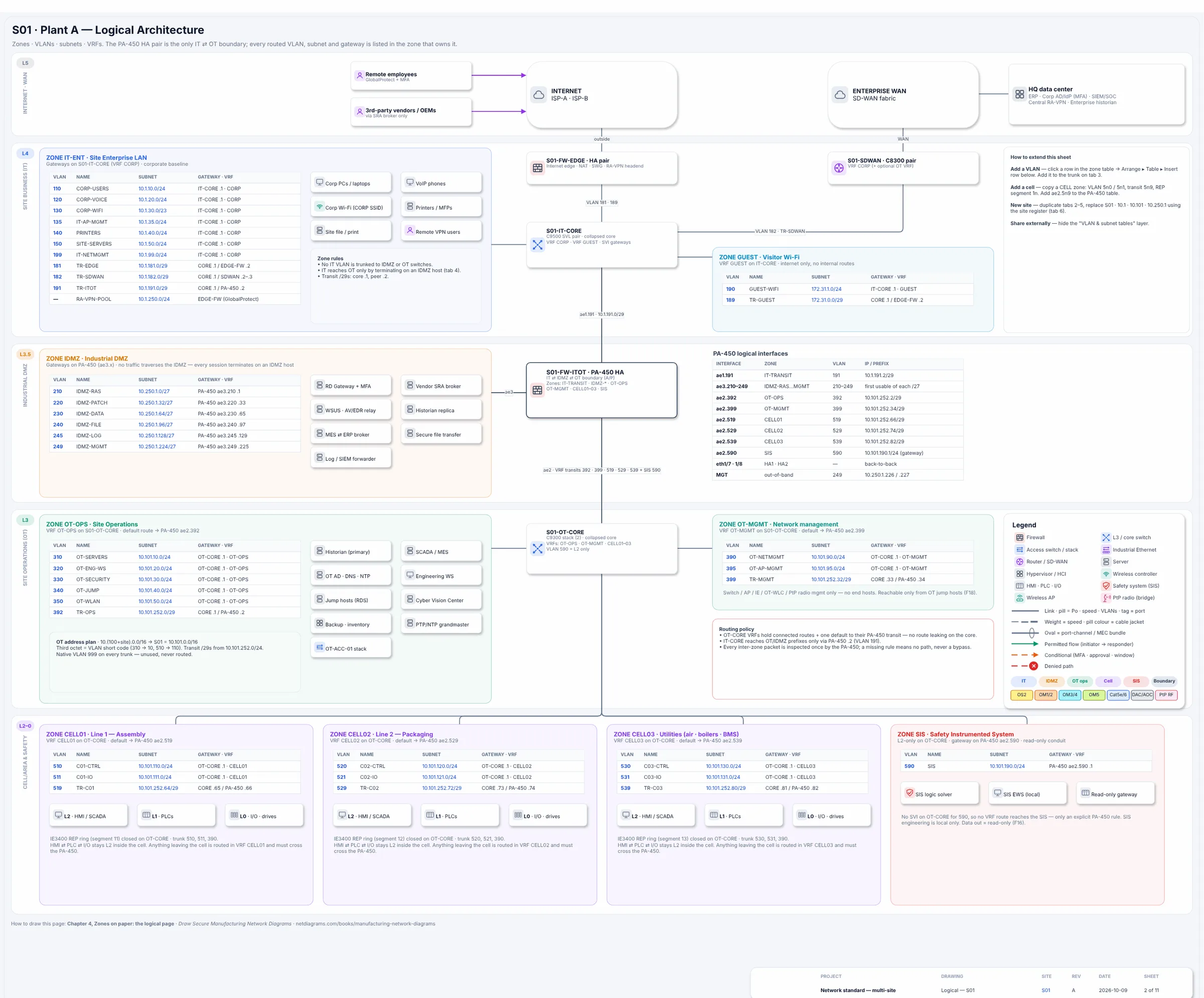Select the VLAN 110 CORP-USERS row
Viewport: 1204px width, 998px height.
(175, 189)
